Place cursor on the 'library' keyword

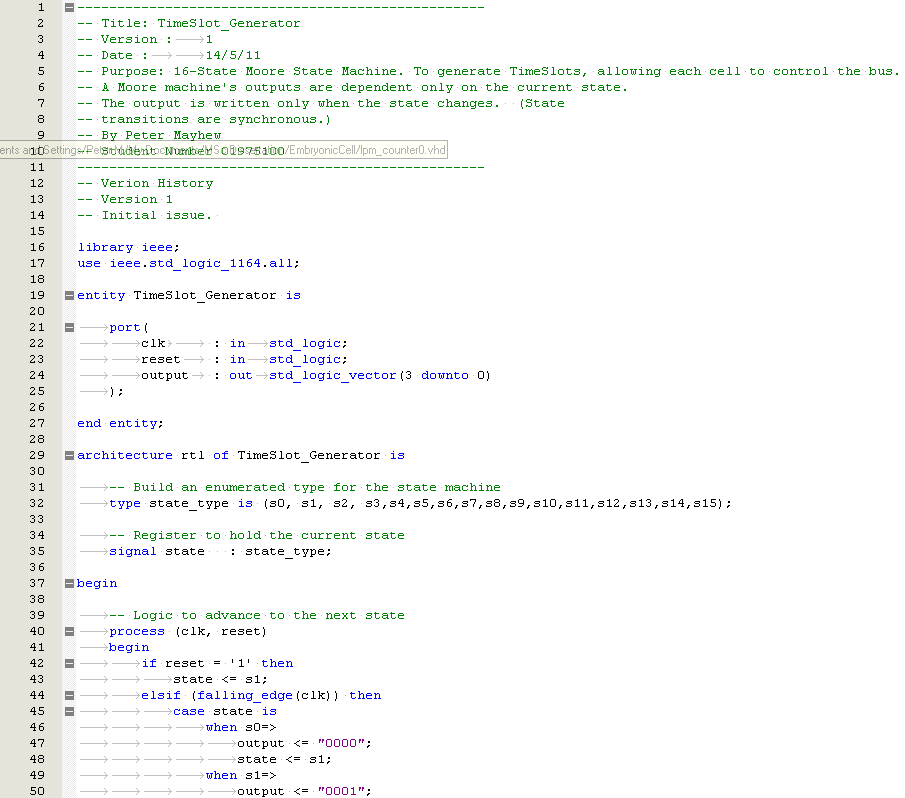pos(105,247)
